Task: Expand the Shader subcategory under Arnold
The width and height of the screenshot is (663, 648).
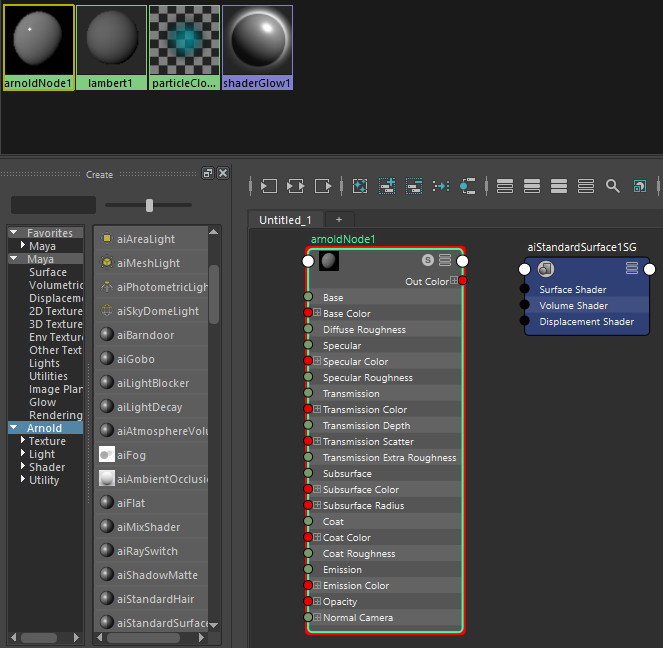Action: click(x=23, y=466)
